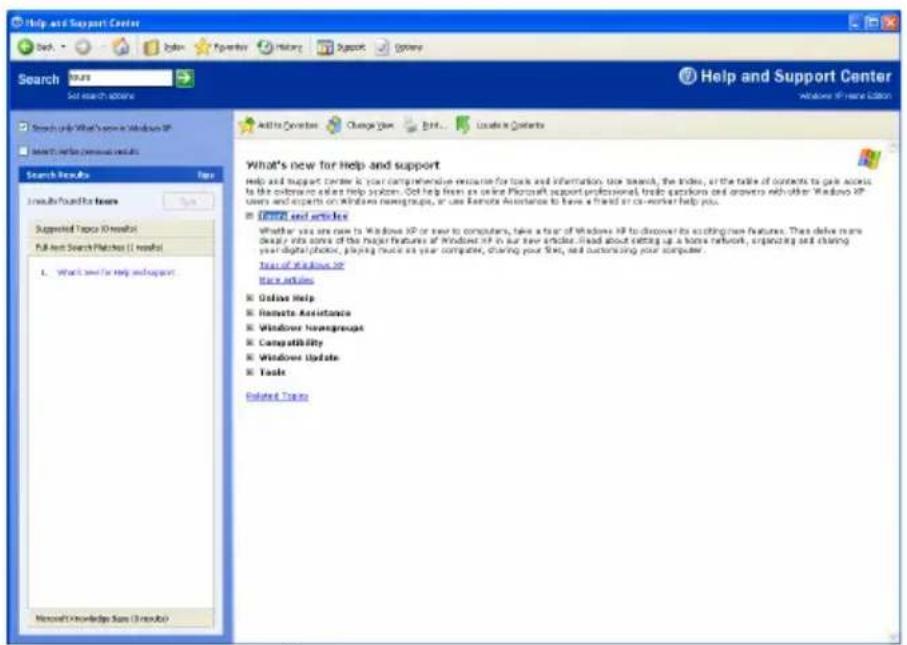Click the grayed Forward arrow button
The height and width of the screenshot is (645, 907).
83,47
